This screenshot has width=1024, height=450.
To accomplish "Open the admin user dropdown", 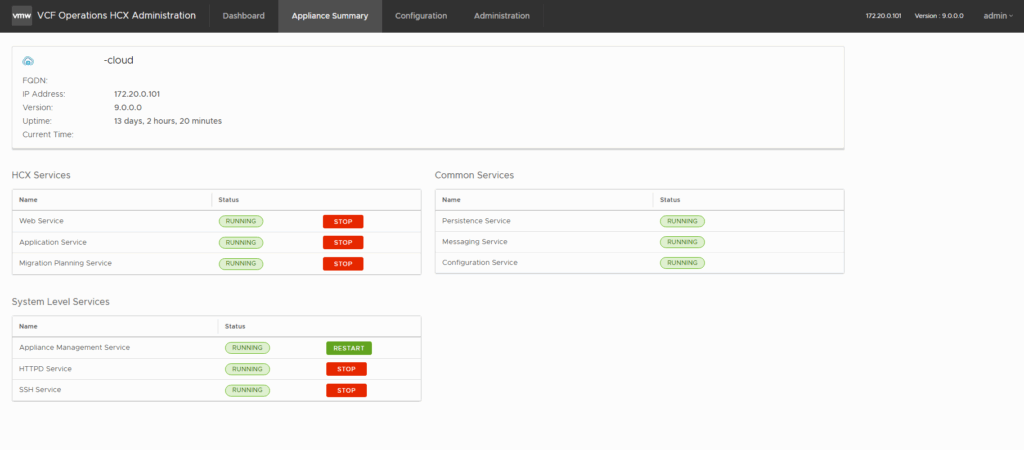I will [997, 16].
